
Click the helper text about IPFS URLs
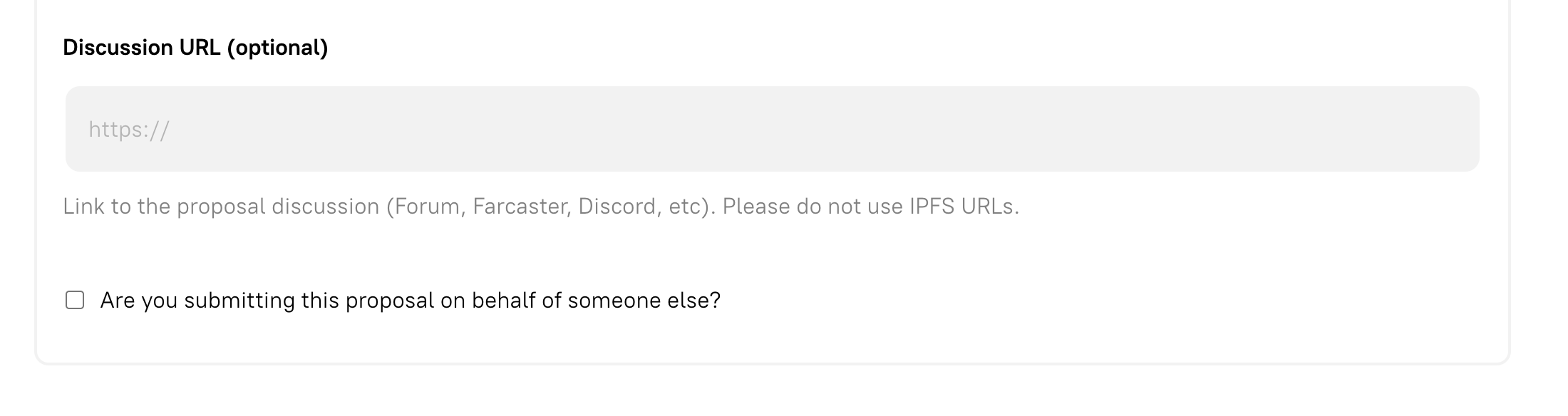click(x=542, y=207)
